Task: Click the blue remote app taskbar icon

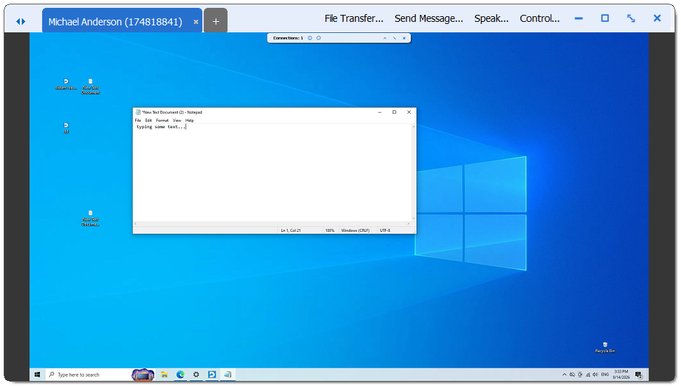Action: coord(212,374)
